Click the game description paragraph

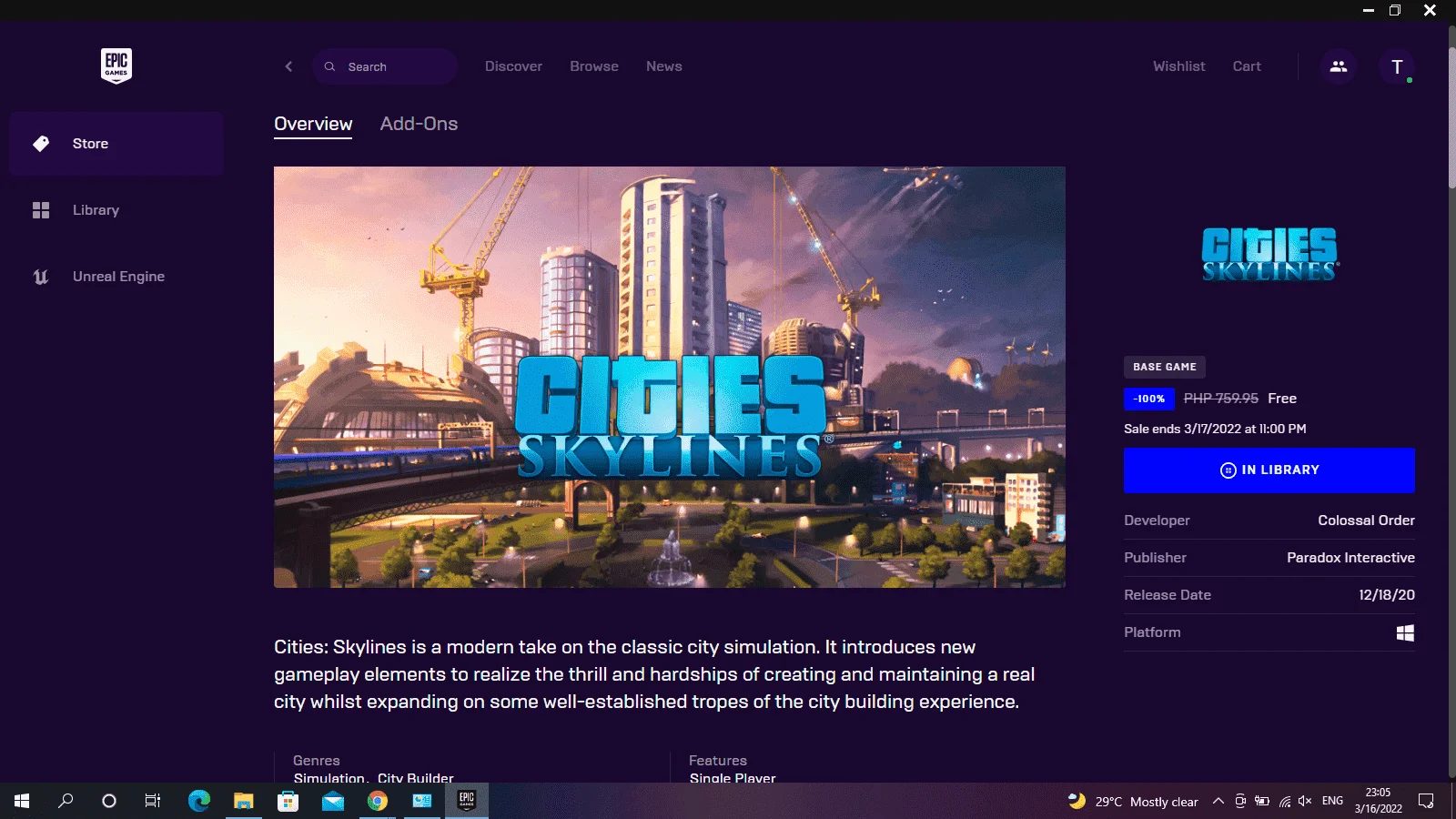tap(654, 674)
